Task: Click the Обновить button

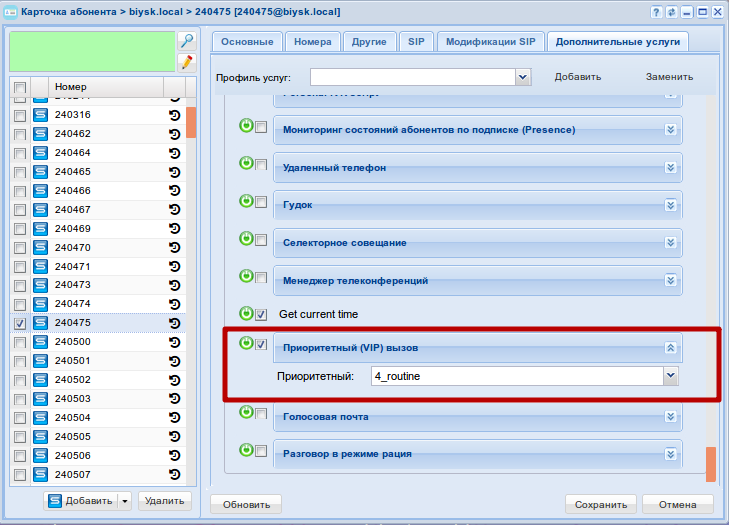Action: (246, 505)
